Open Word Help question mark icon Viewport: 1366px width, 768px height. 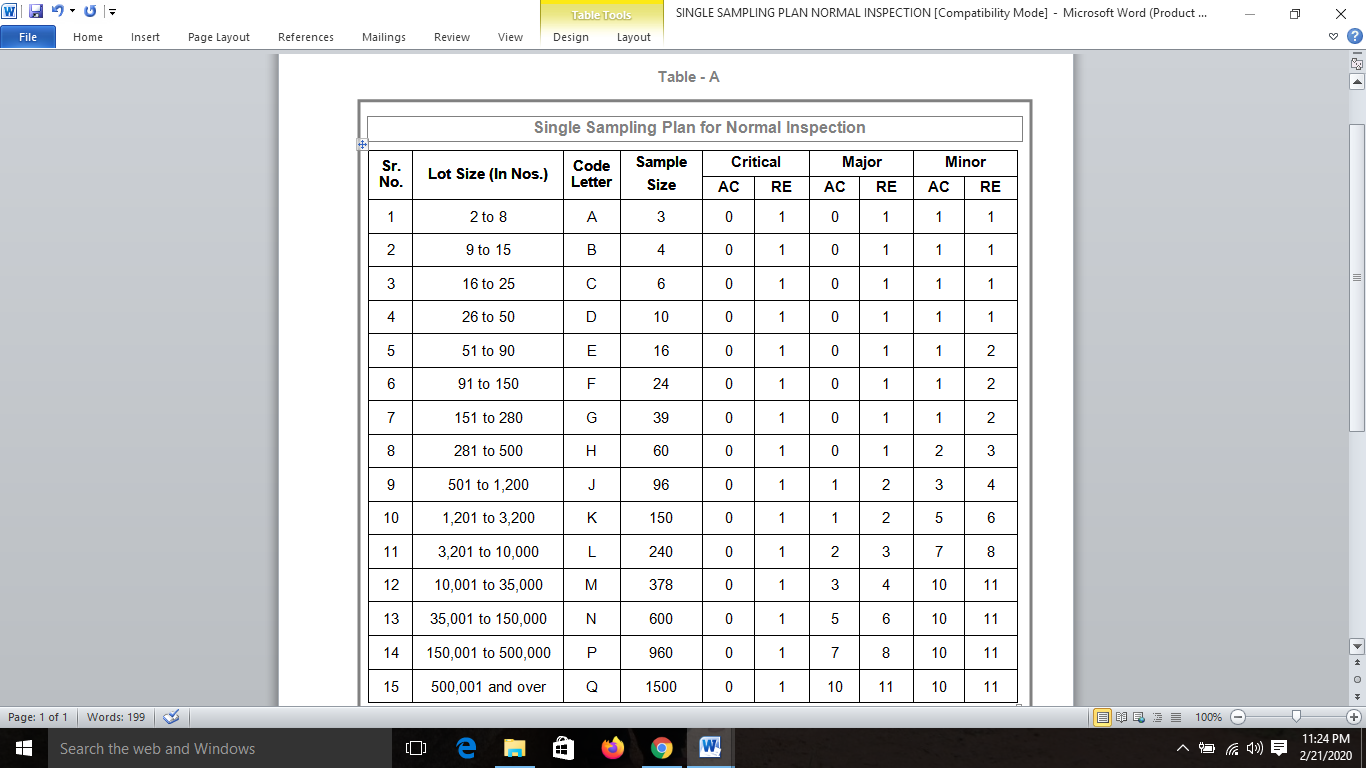click(1355, 36)
